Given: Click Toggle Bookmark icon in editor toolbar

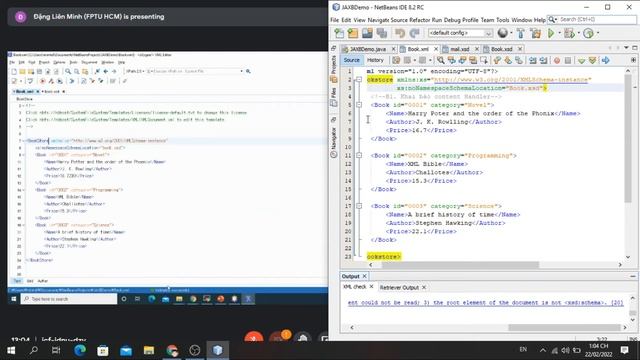Looking at the screenshot, I should (519, 60).
